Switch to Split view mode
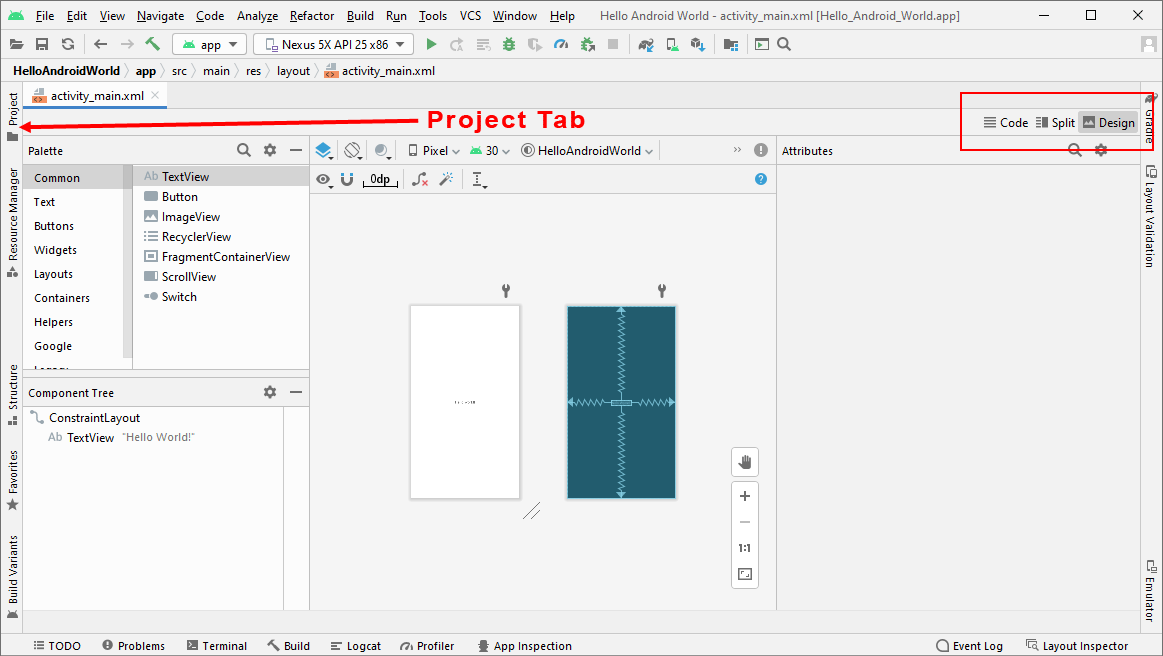1163x656 pixels. pos(1055,123)
